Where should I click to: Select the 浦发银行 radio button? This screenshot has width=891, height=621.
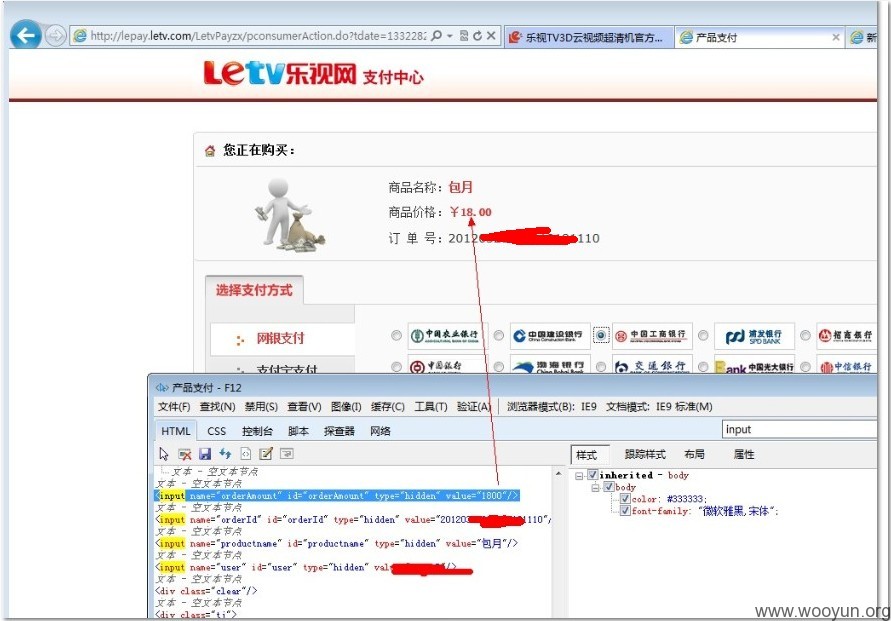(703, 336)
